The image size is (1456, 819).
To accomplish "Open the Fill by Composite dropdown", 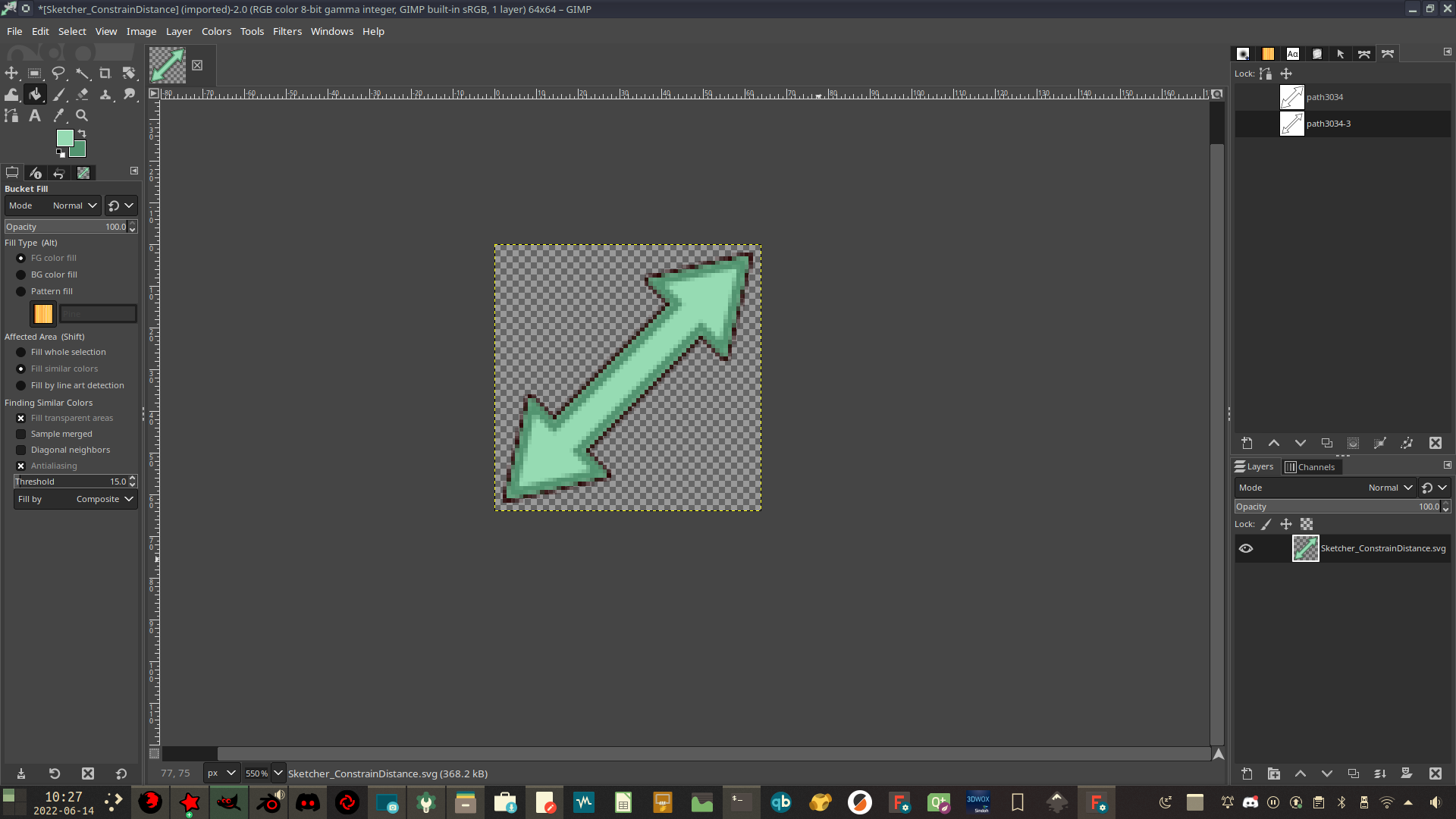I will click(x=75, y=499).
